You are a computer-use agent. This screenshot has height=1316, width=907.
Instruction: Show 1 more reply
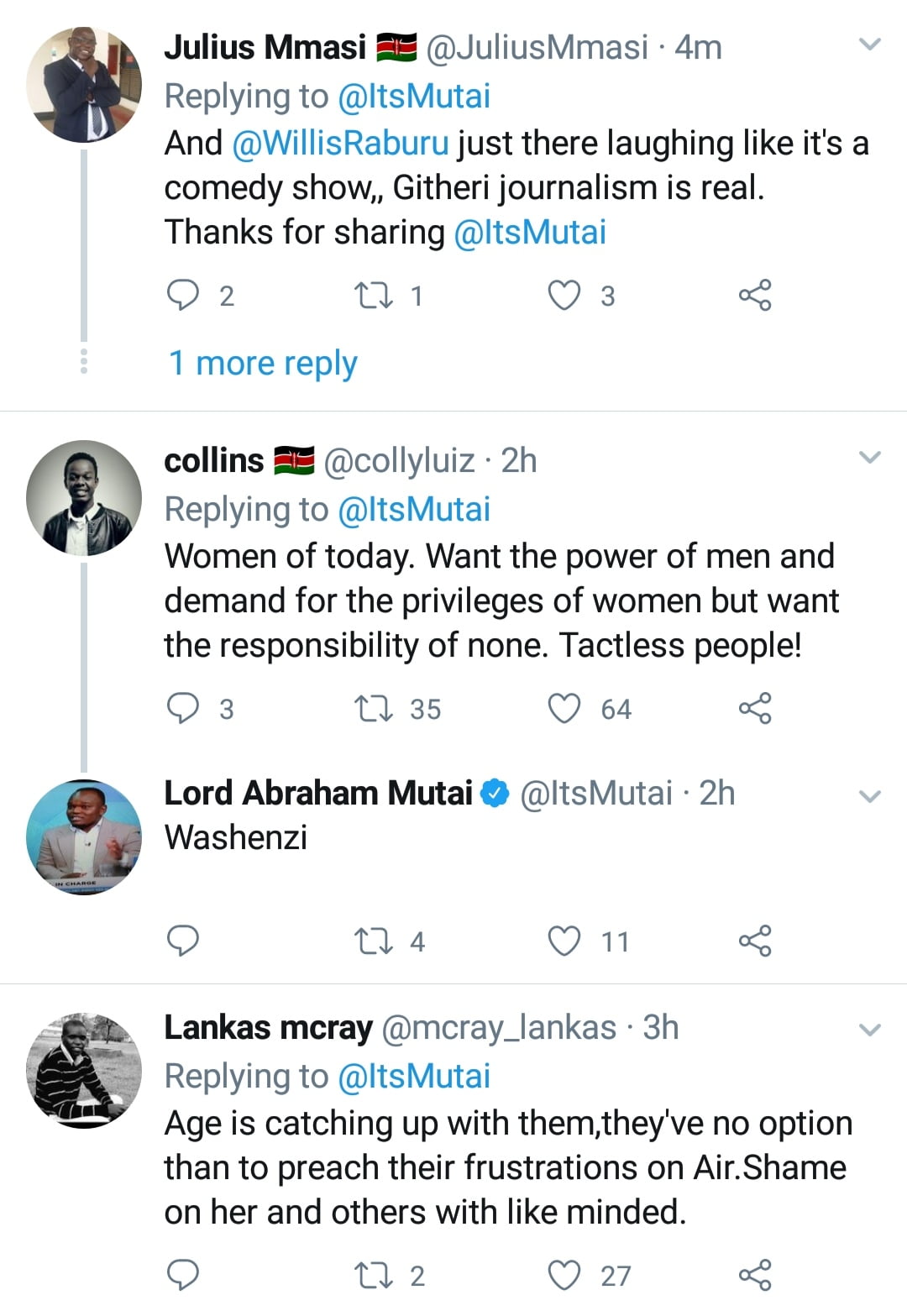click(263, 364)
